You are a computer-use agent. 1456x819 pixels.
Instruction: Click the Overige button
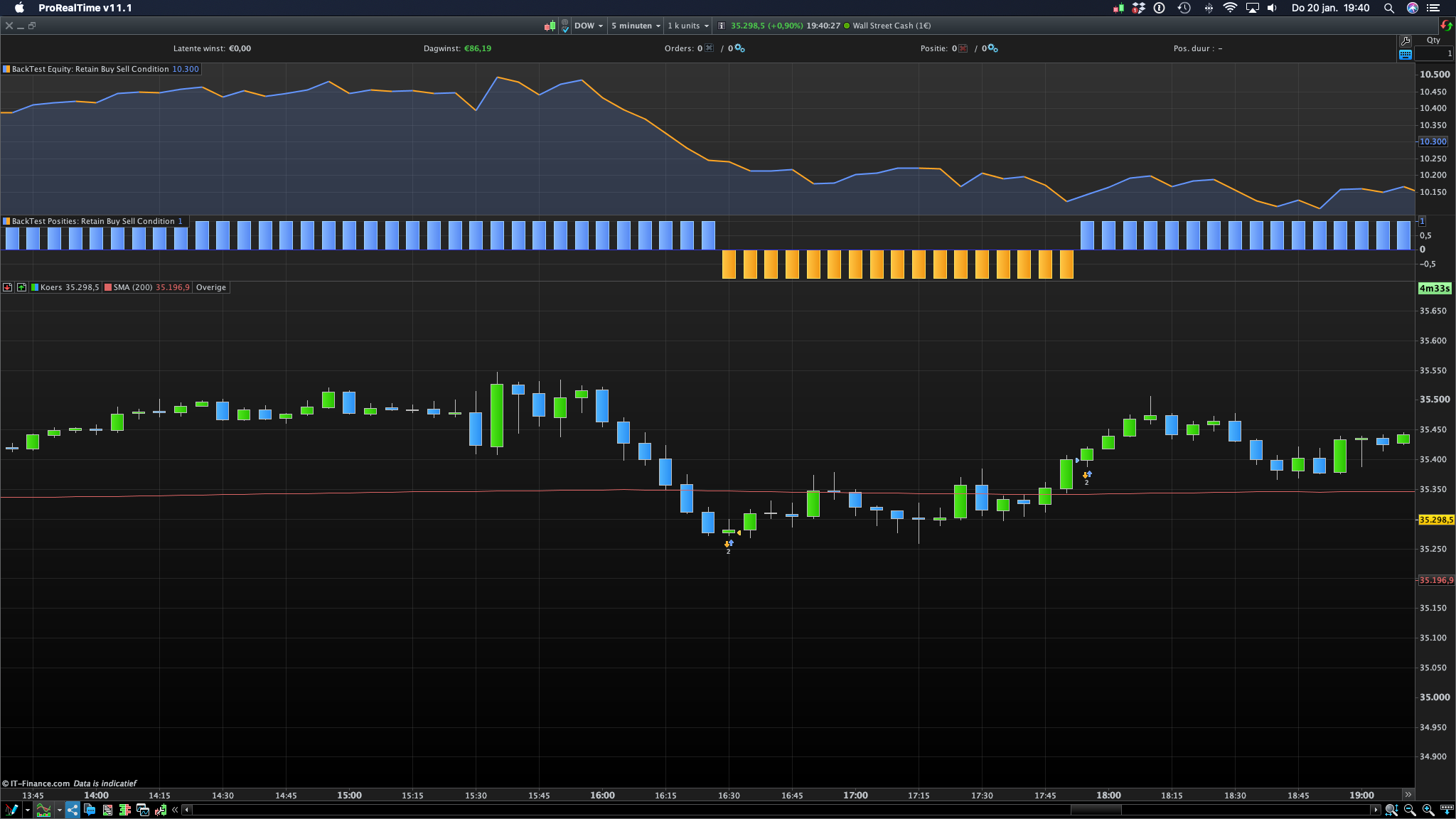pos(210,287)
